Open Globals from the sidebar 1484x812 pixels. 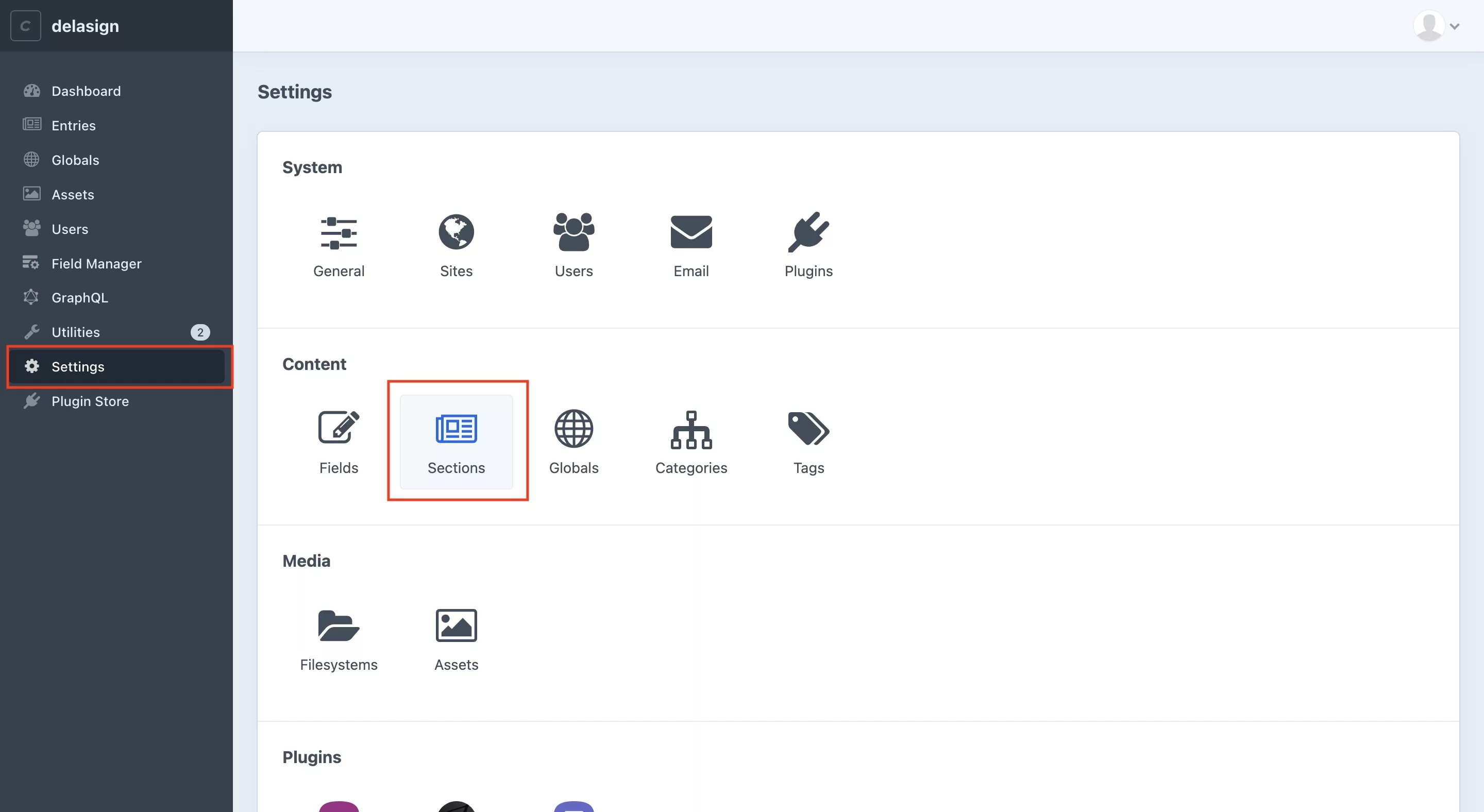(x=116, y=160)
